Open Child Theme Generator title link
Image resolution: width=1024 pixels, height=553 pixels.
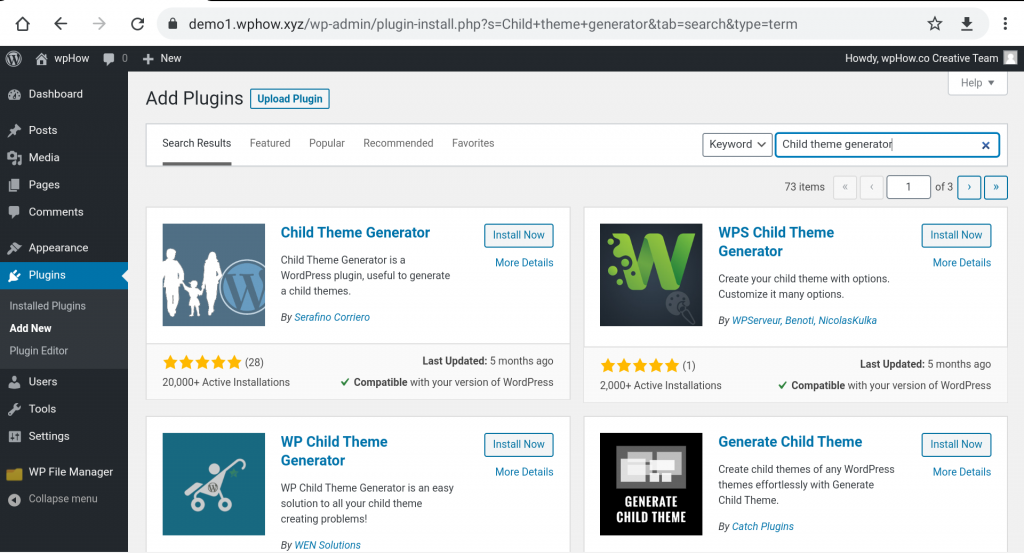point(355,232)
